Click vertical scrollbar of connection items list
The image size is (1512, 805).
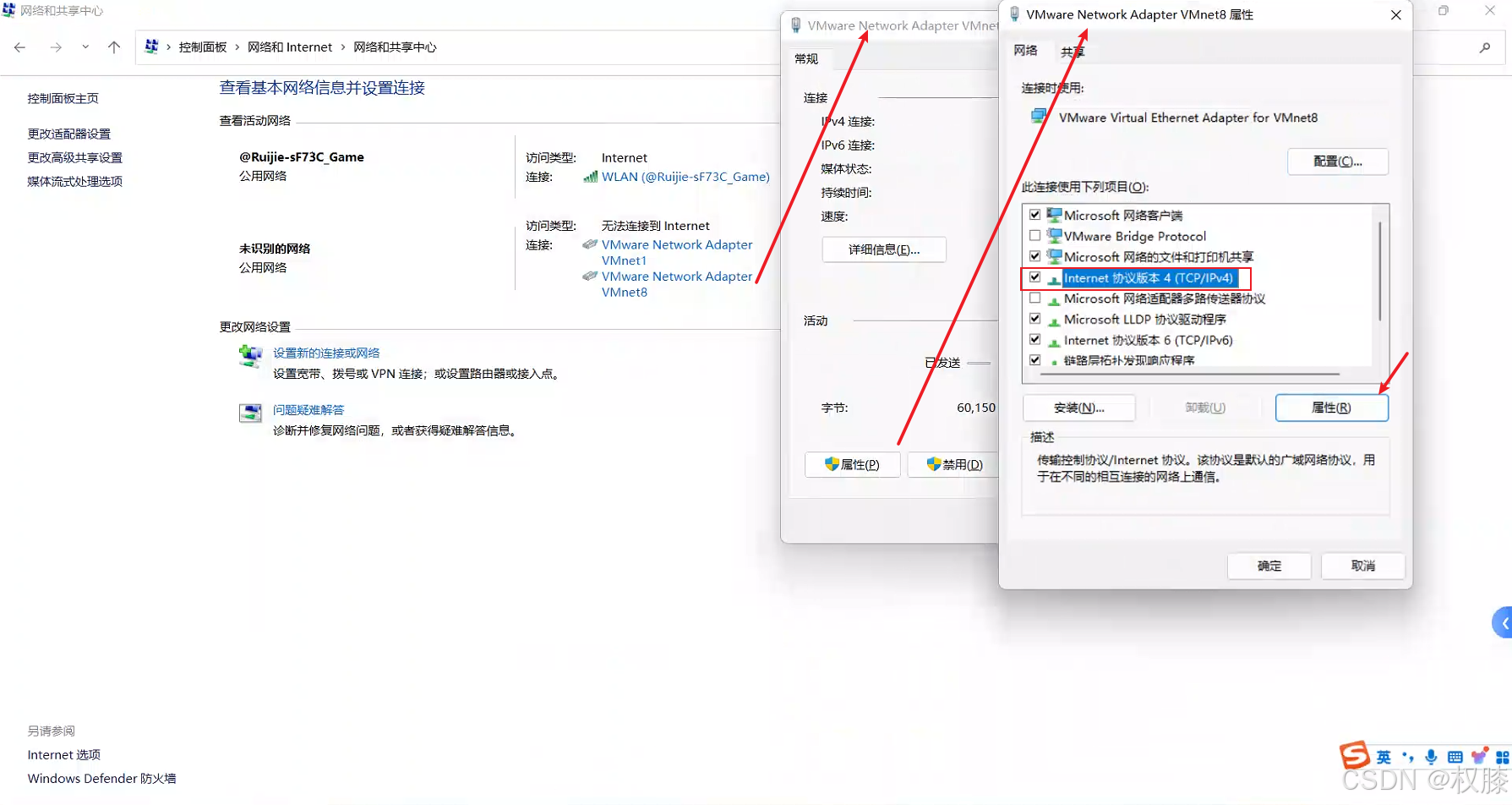1380,271
